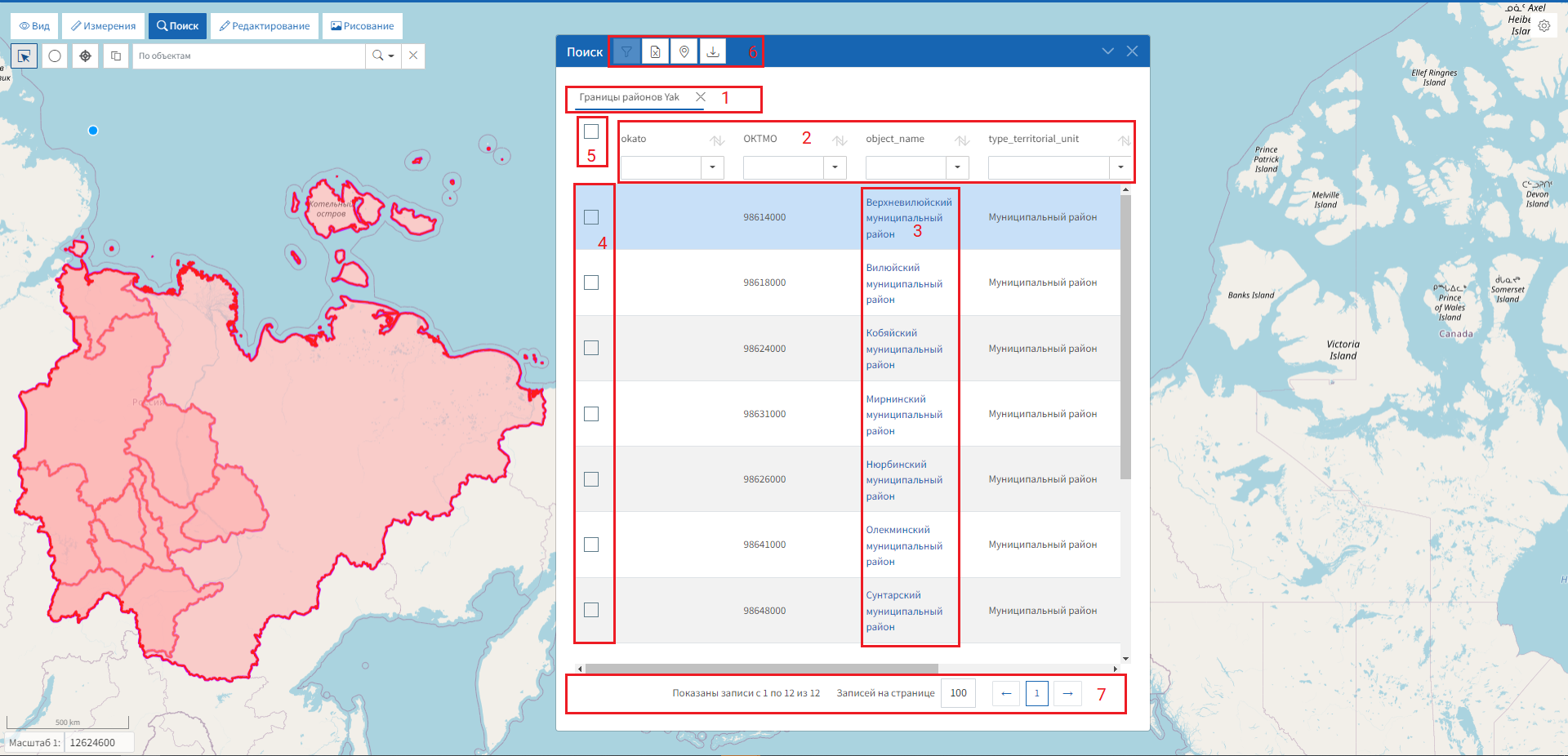The width and height of the screenshot is (1568, 756).
Task: Open the okato column filter dropdown
Action: 712,167
